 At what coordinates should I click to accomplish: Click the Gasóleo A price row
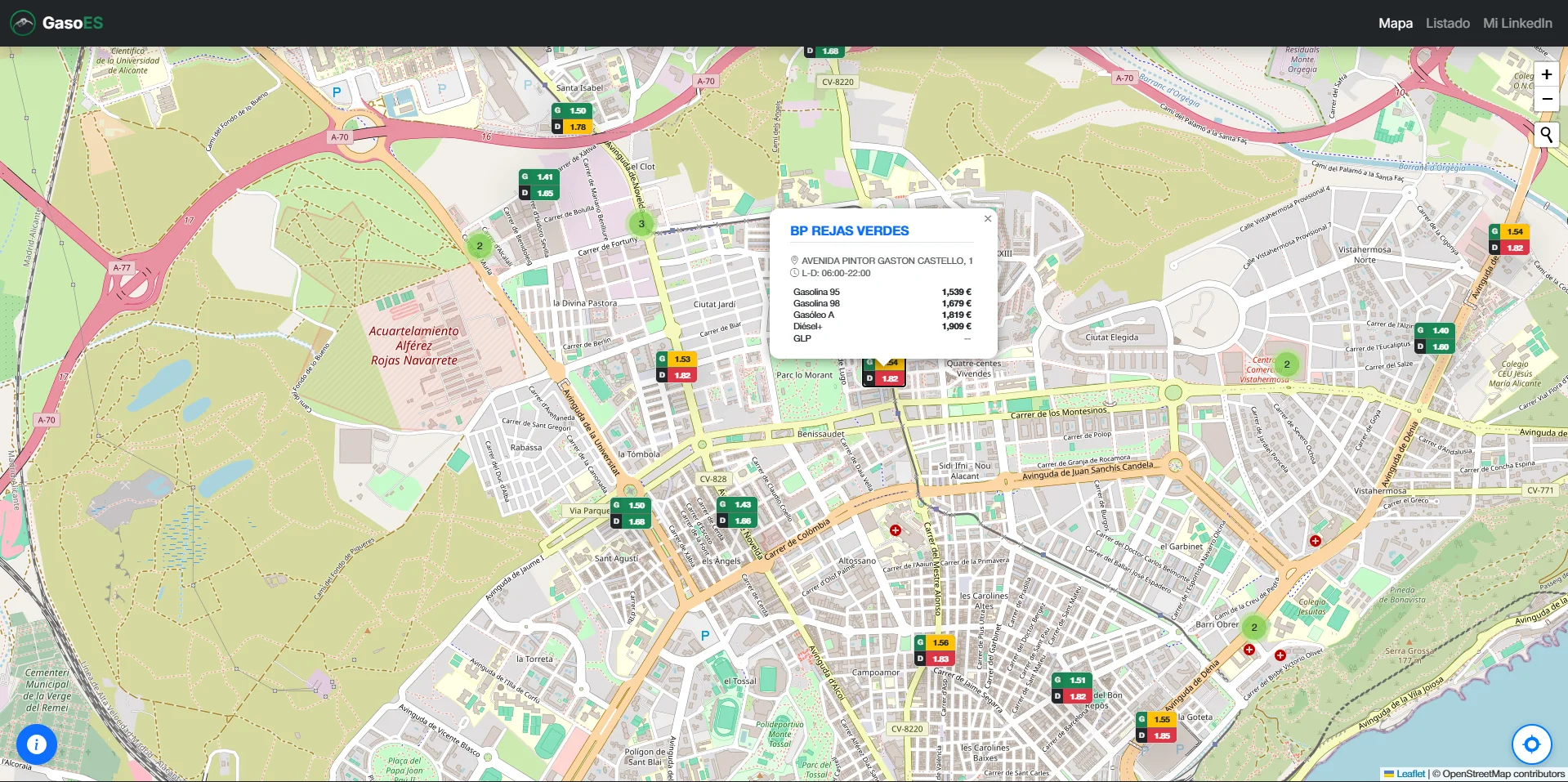pyautogui.click(x=882, y=315)
